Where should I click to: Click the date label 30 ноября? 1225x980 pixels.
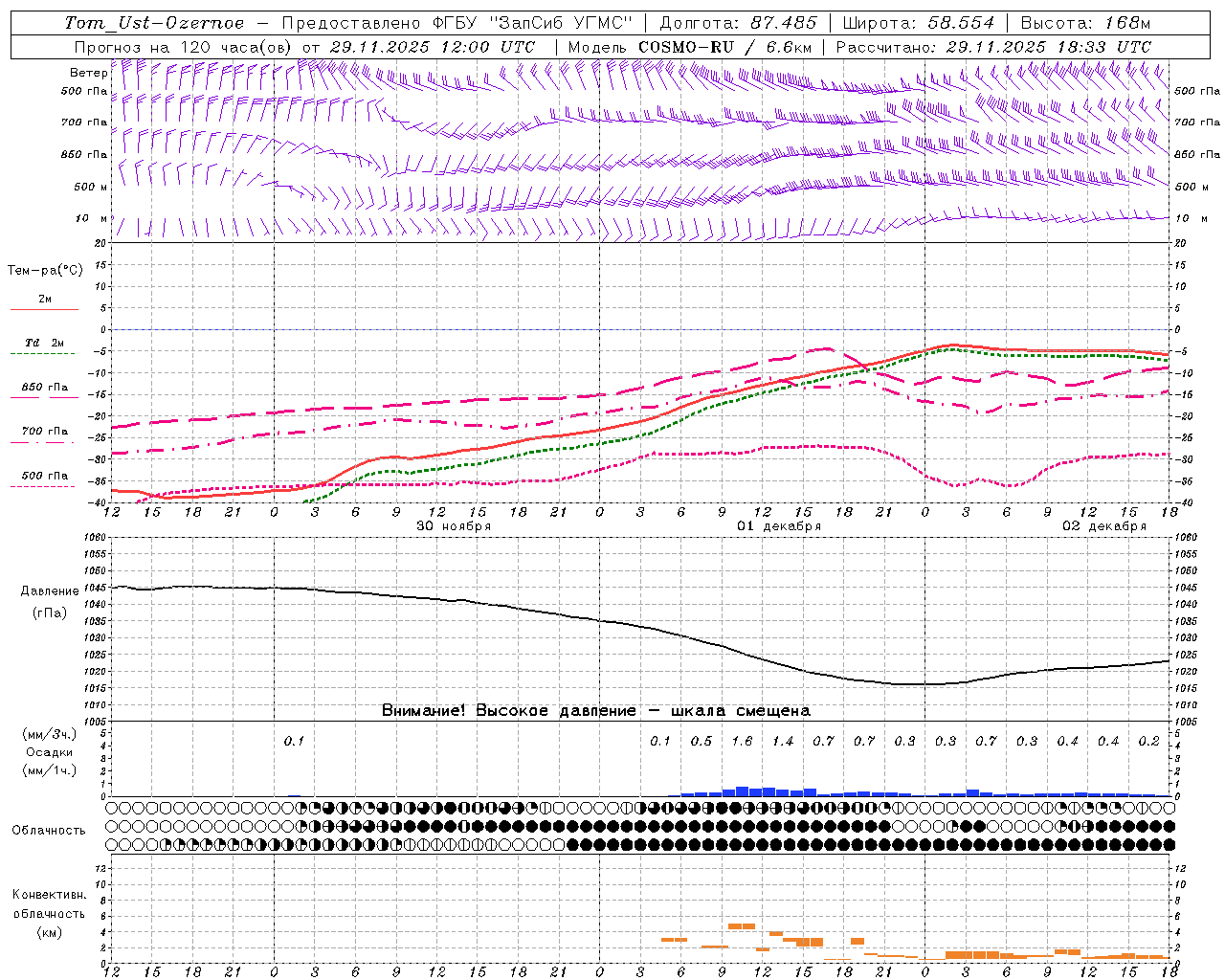click(x=454, y=526)
